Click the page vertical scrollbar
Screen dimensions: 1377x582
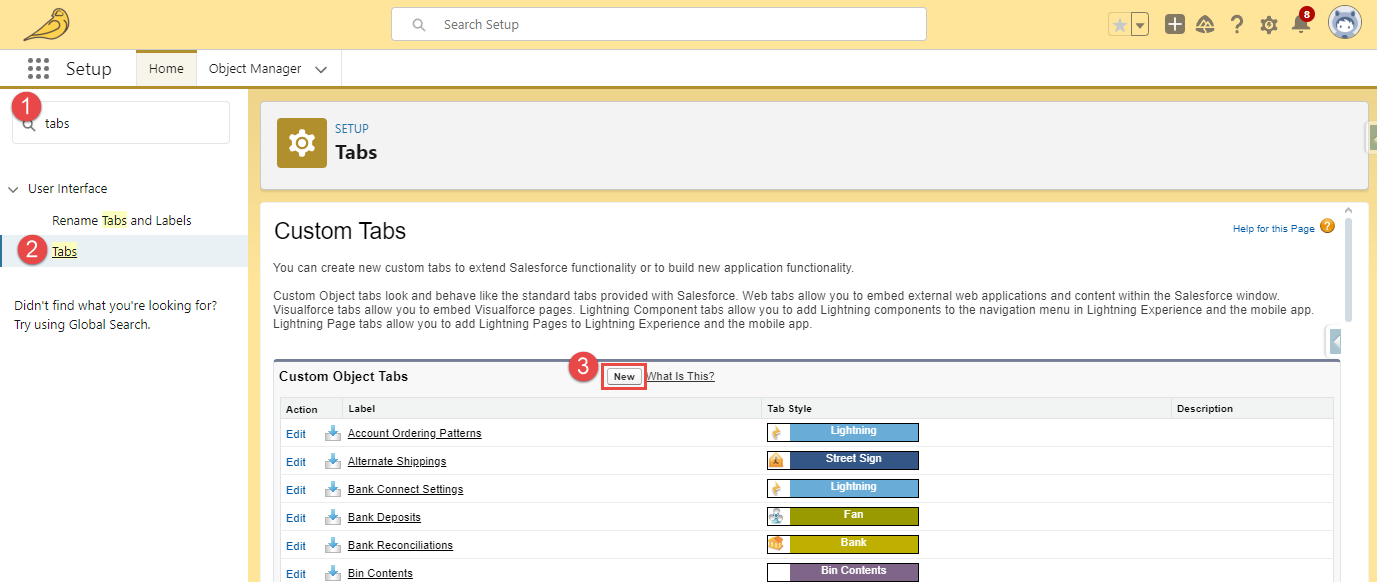1349,268
